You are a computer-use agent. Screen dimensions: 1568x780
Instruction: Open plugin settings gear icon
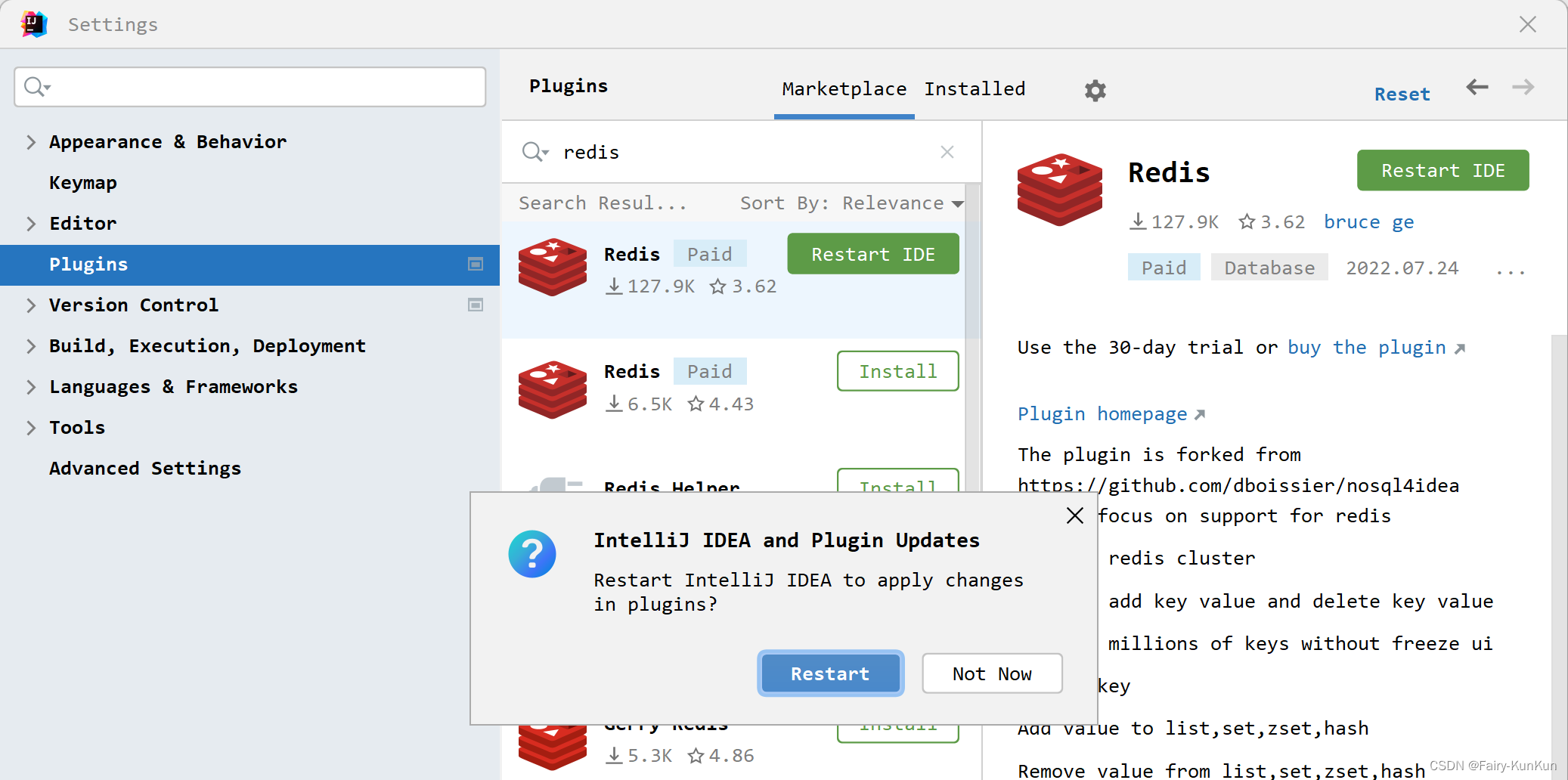pos(1095,91)
